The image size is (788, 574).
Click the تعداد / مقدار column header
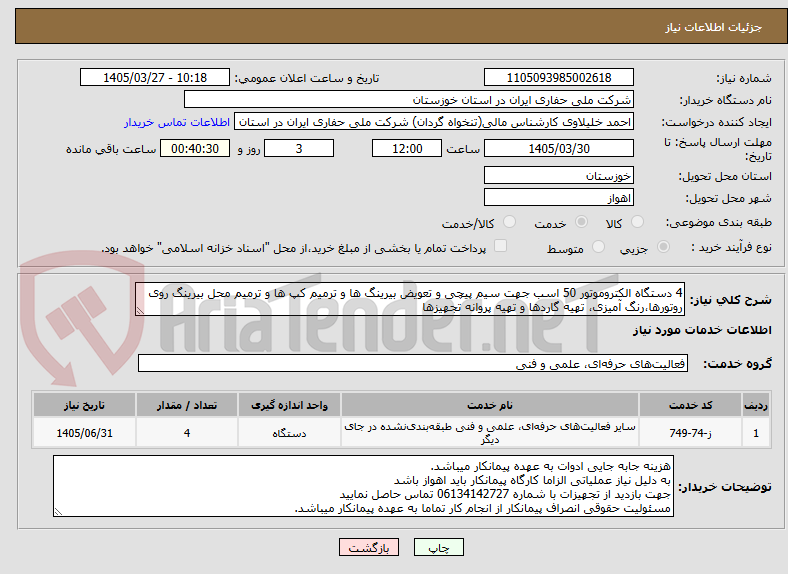(186, 405)
